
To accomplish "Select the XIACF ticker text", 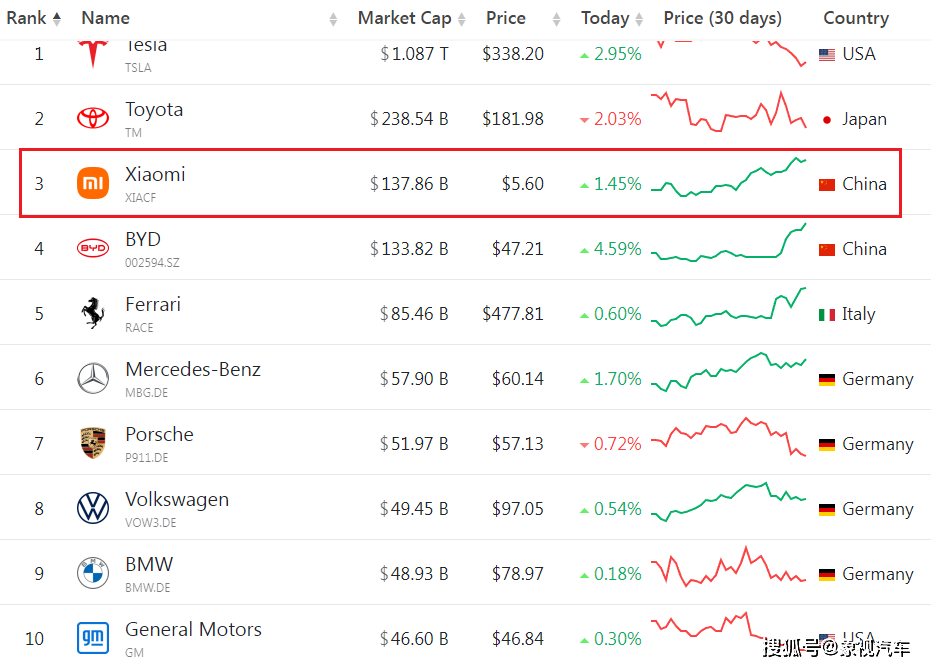I will click(141, 198).
